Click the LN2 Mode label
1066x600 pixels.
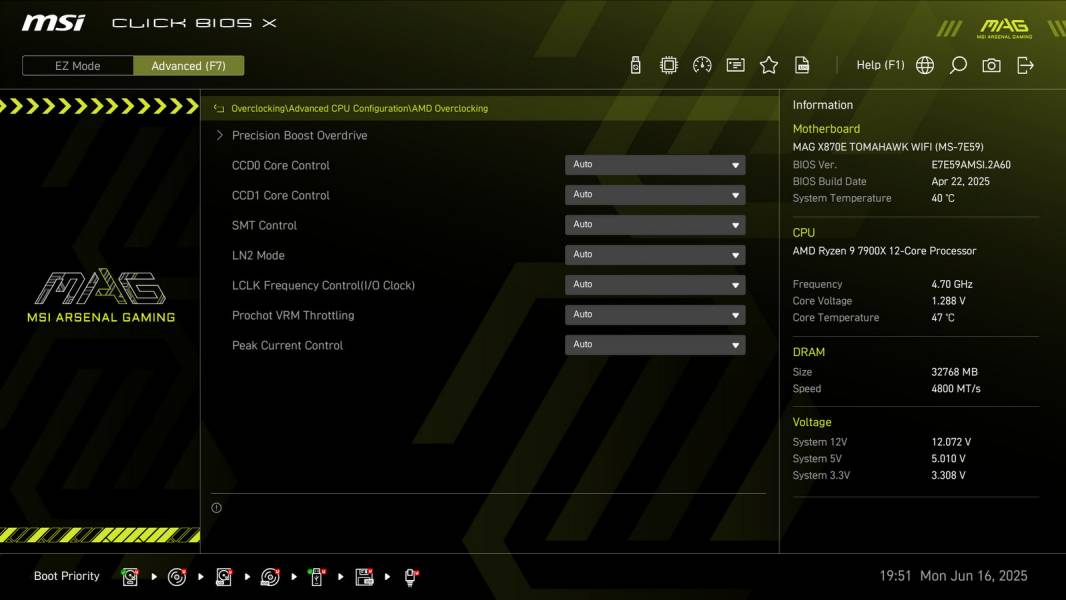click(x=258, y=255)
